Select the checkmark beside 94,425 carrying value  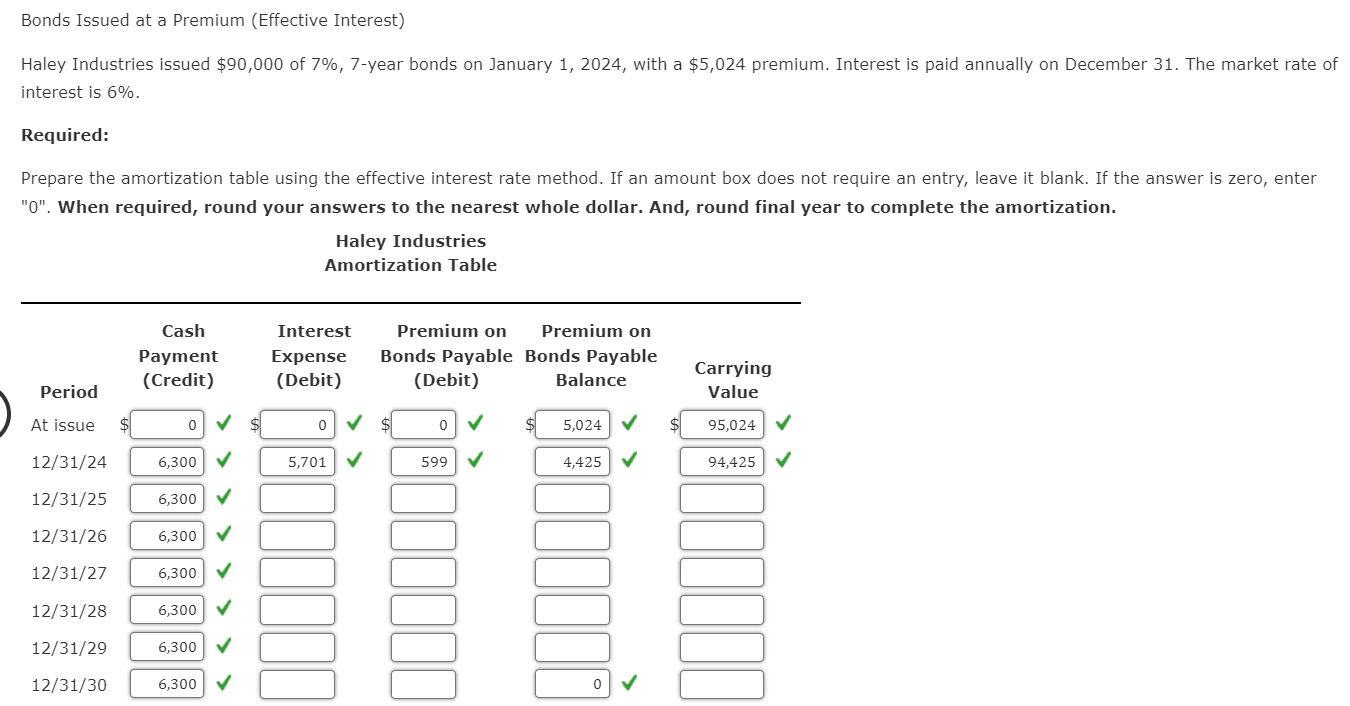point(781,461)
